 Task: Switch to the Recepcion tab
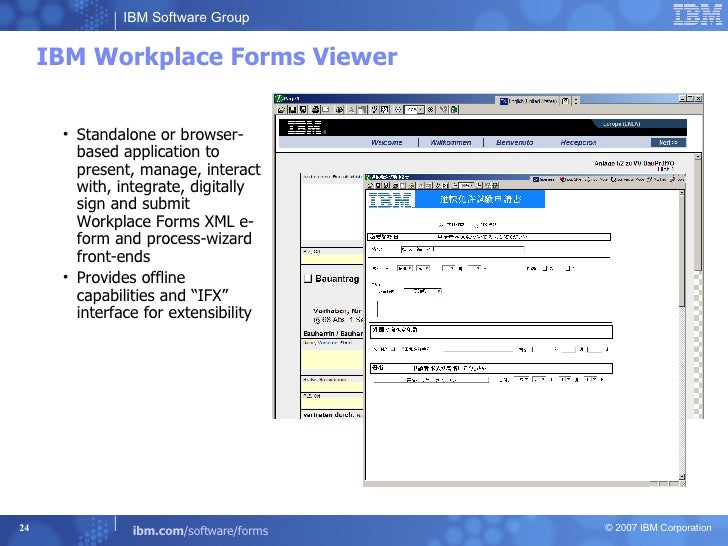578,143
